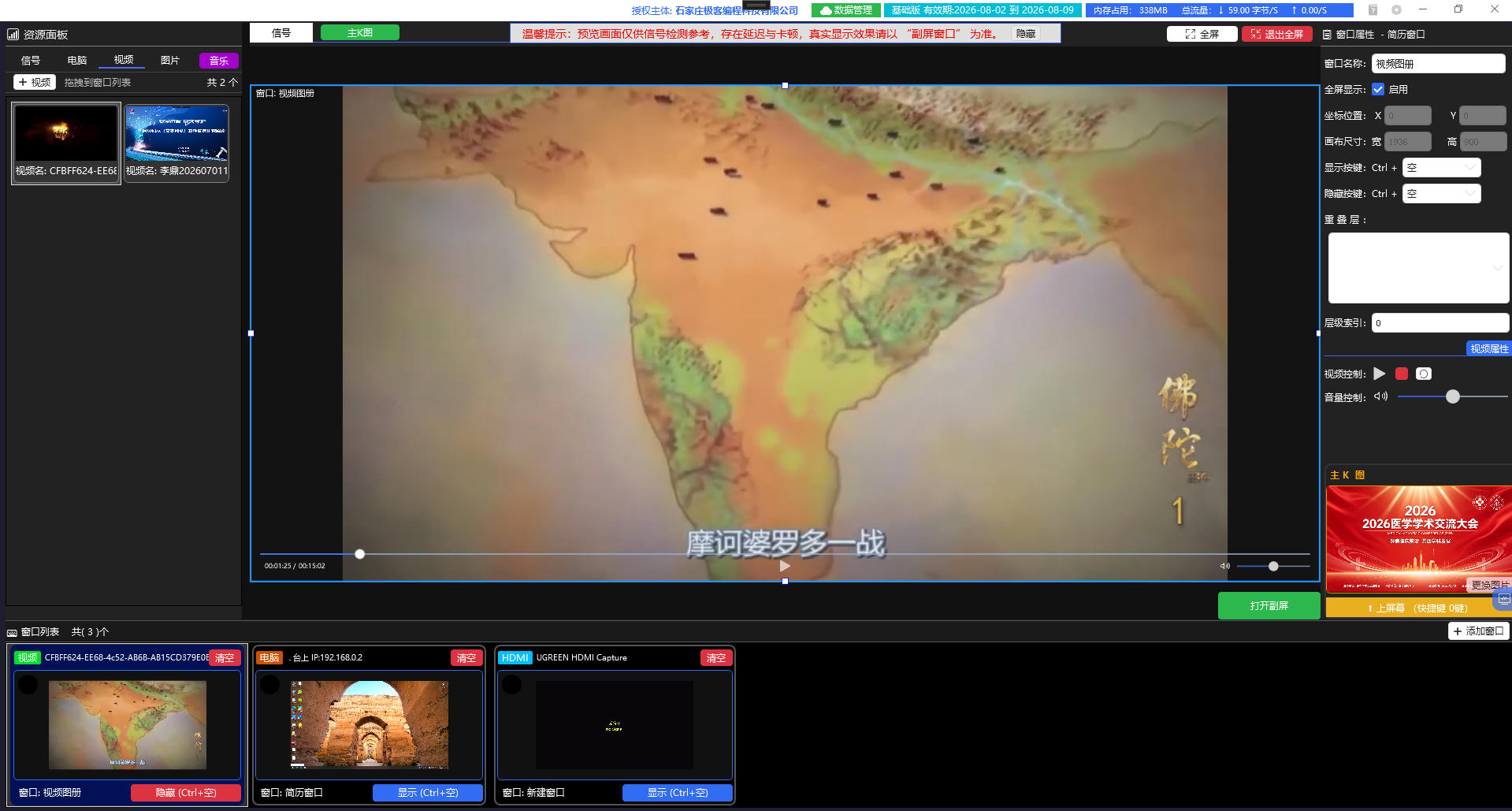The image size is (1512, 811).
Task: Click the preview player speaker icon
Action: click(x=1225, y=566)
